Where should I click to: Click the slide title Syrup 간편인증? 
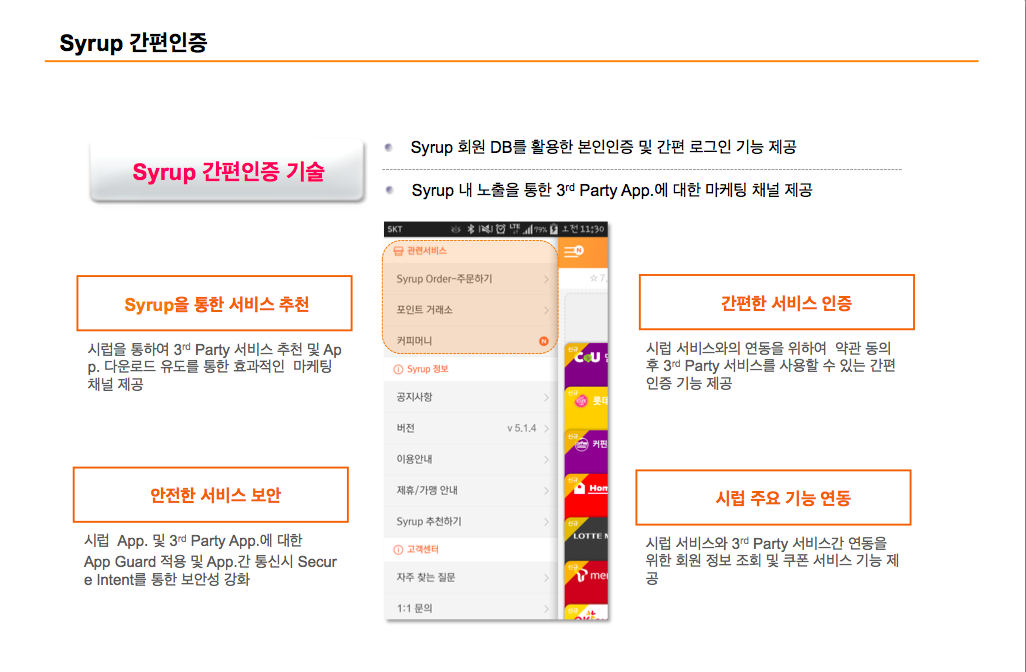(133, 43)
